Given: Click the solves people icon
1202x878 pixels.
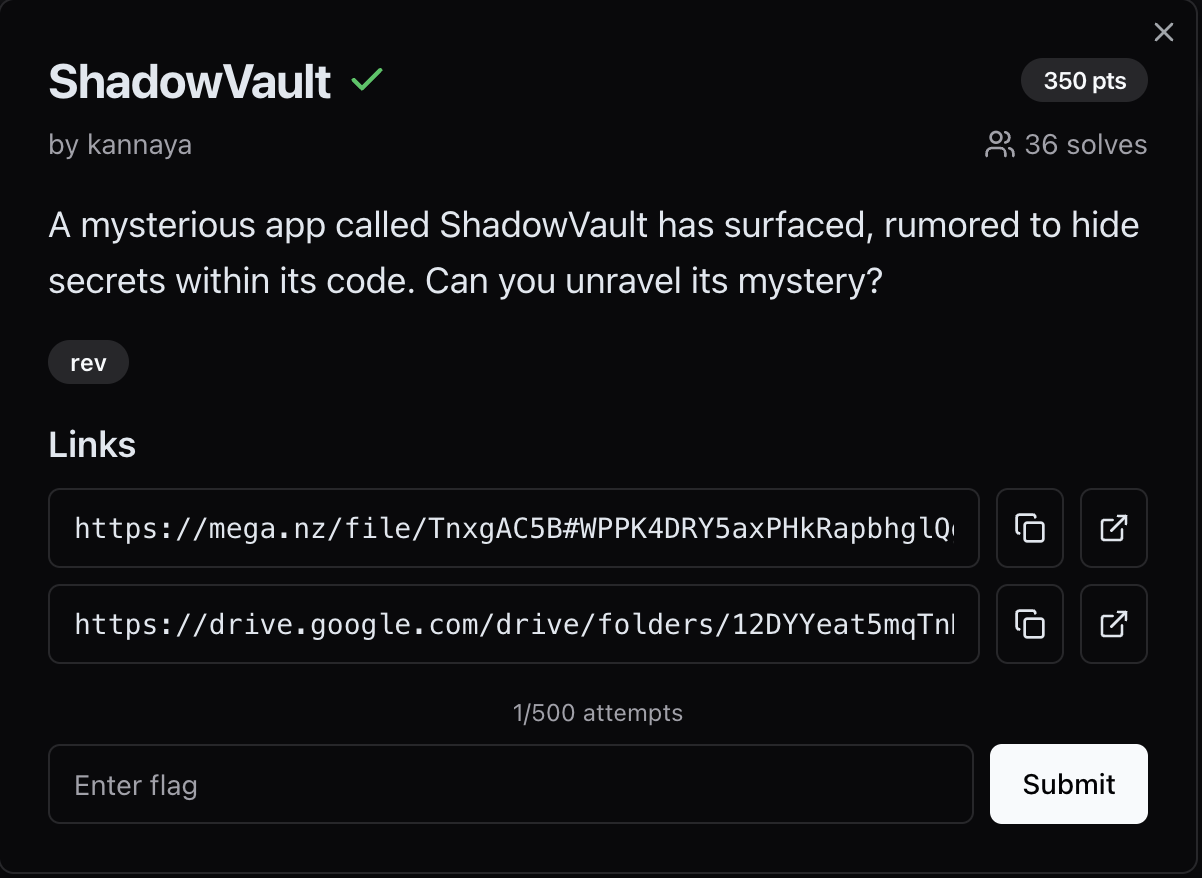Looking at the screenshot, I should coord(999,145).
